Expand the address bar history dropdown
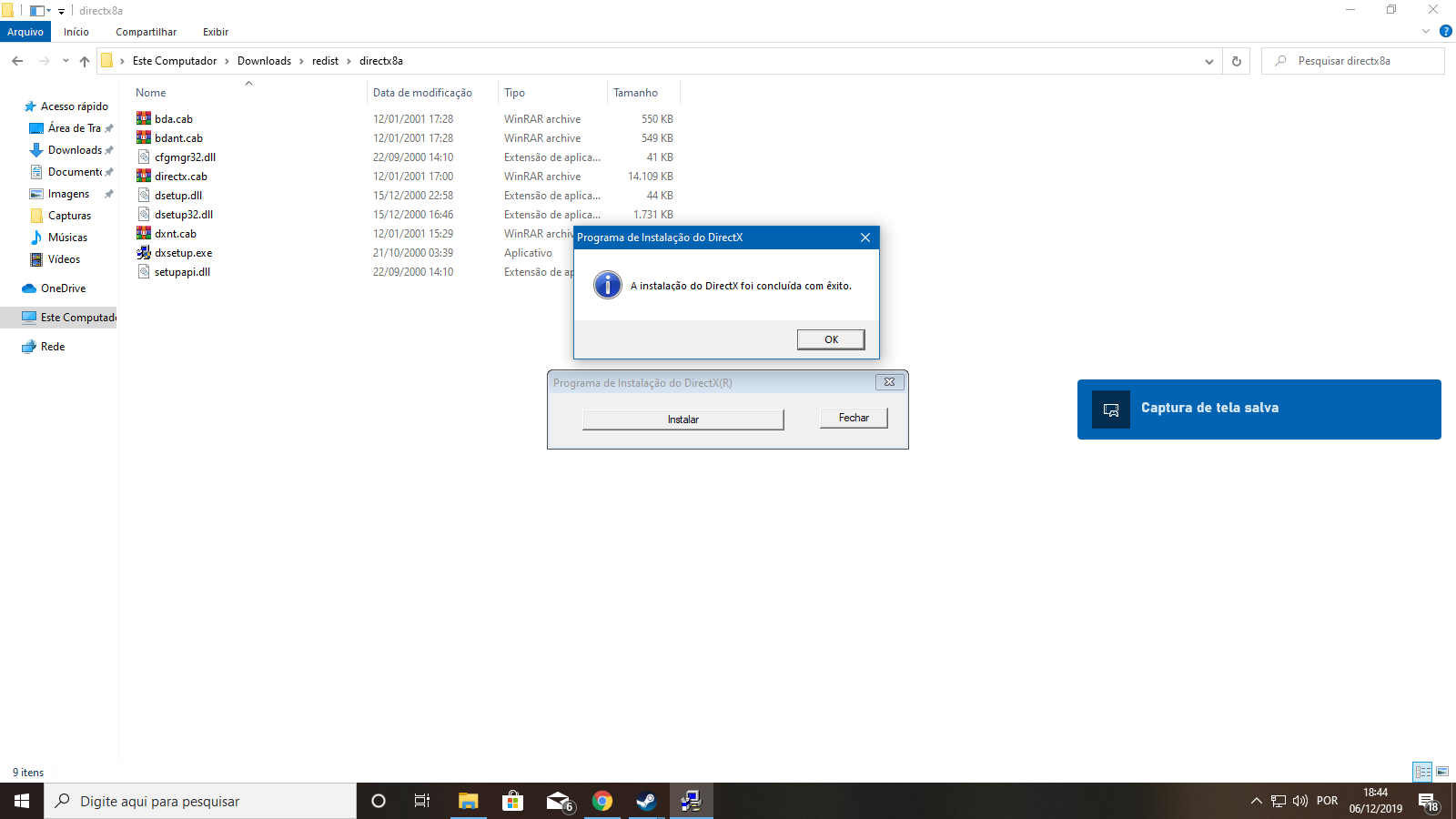This screenshot has width=1456, height=819. click(1208, 61)
